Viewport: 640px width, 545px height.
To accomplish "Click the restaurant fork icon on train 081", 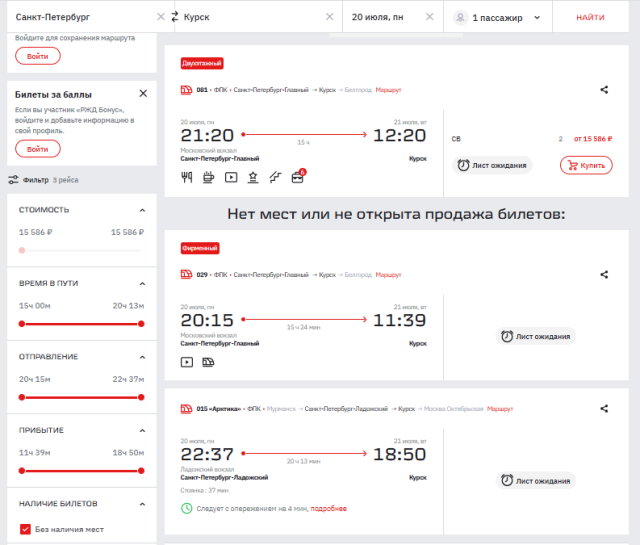I will pyautogui.click(x=187, y=177).
